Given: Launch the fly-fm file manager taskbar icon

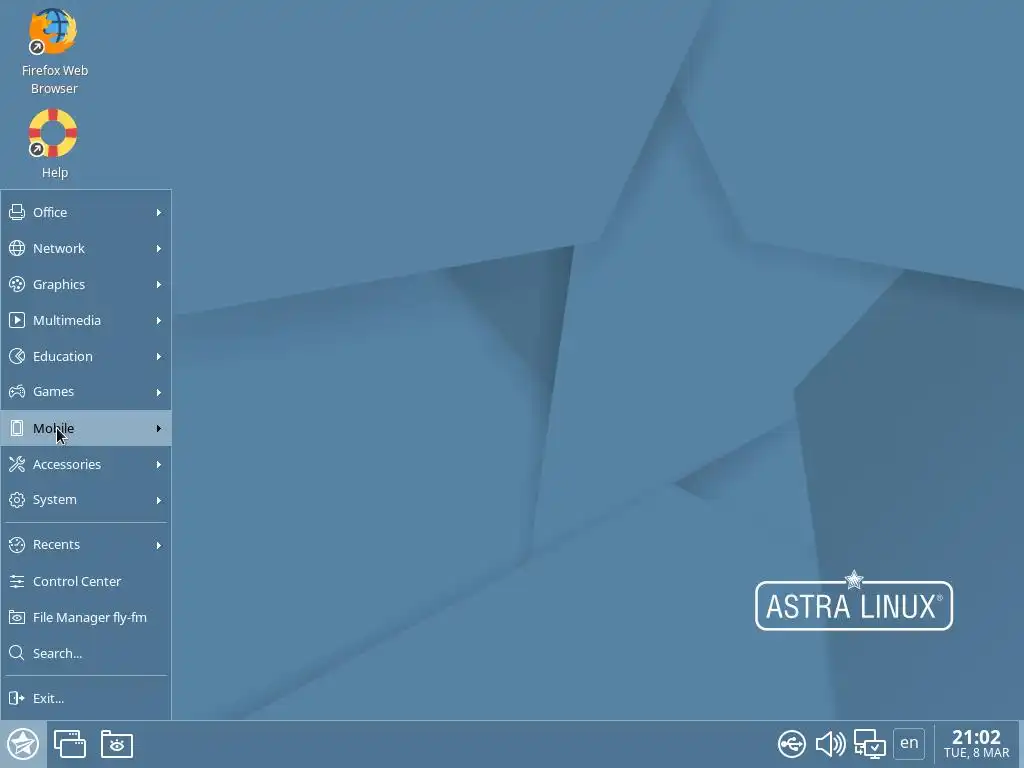Looking at the screenshot, I should 117,744.
